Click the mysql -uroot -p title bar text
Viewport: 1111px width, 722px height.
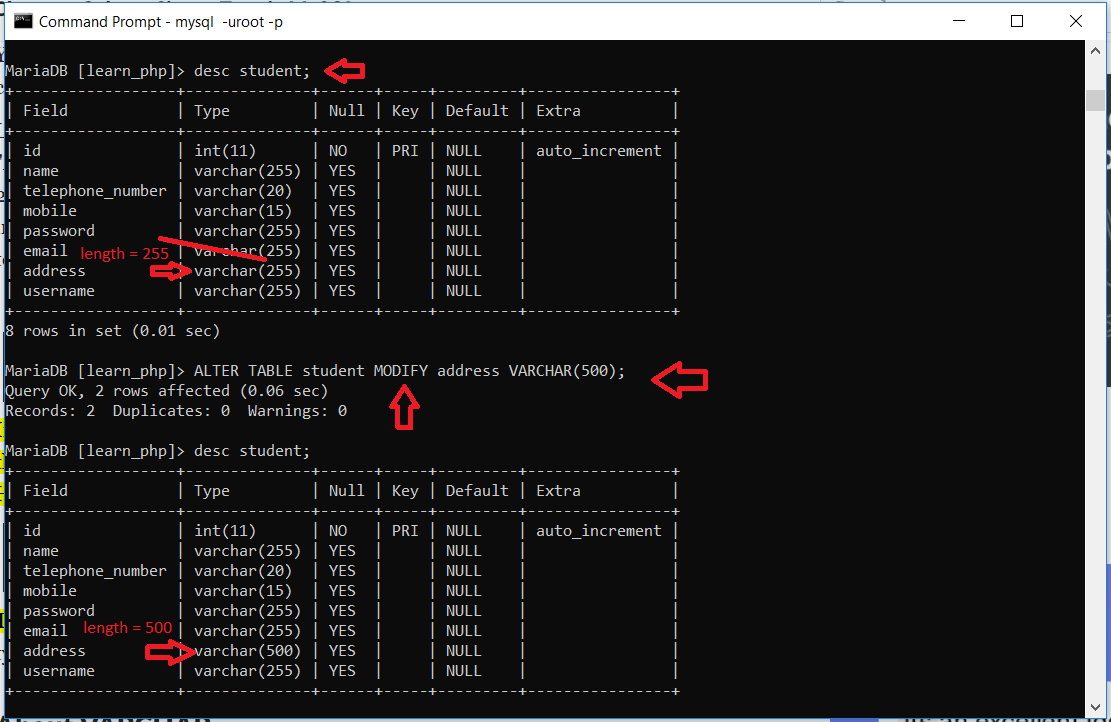(222, 20)
